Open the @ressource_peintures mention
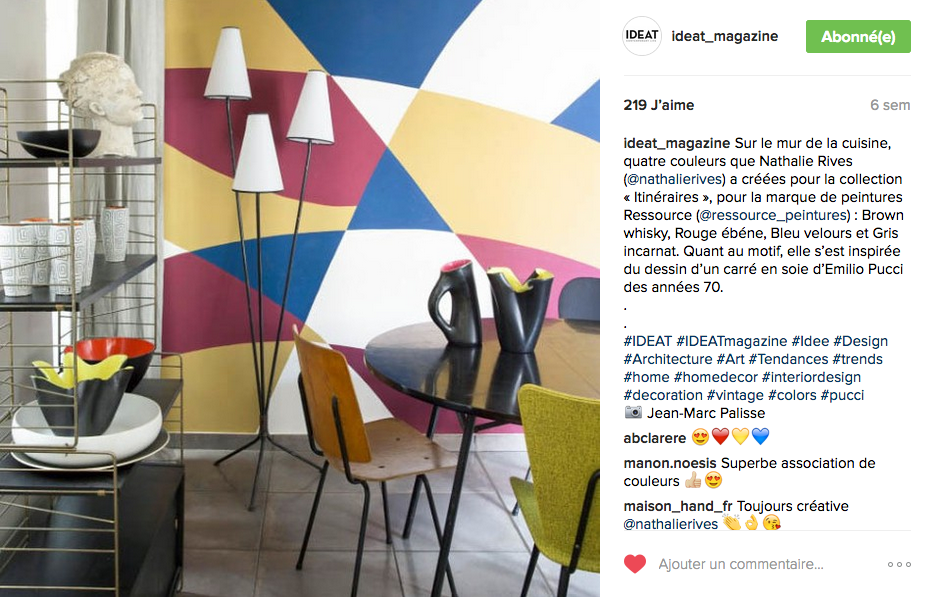Image resolution: width=935 pixels, height=597 pixels. point(773,215)
